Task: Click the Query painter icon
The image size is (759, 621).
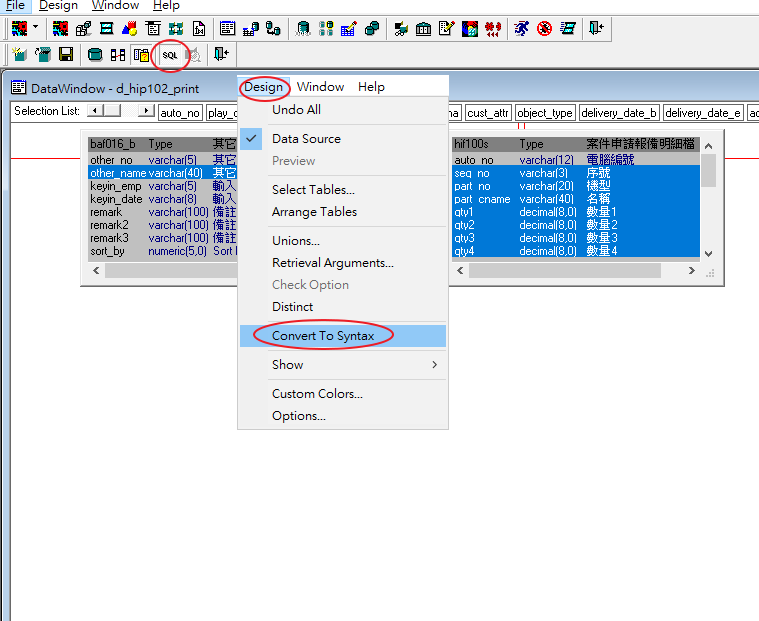Action: click(x=250, y=29)
